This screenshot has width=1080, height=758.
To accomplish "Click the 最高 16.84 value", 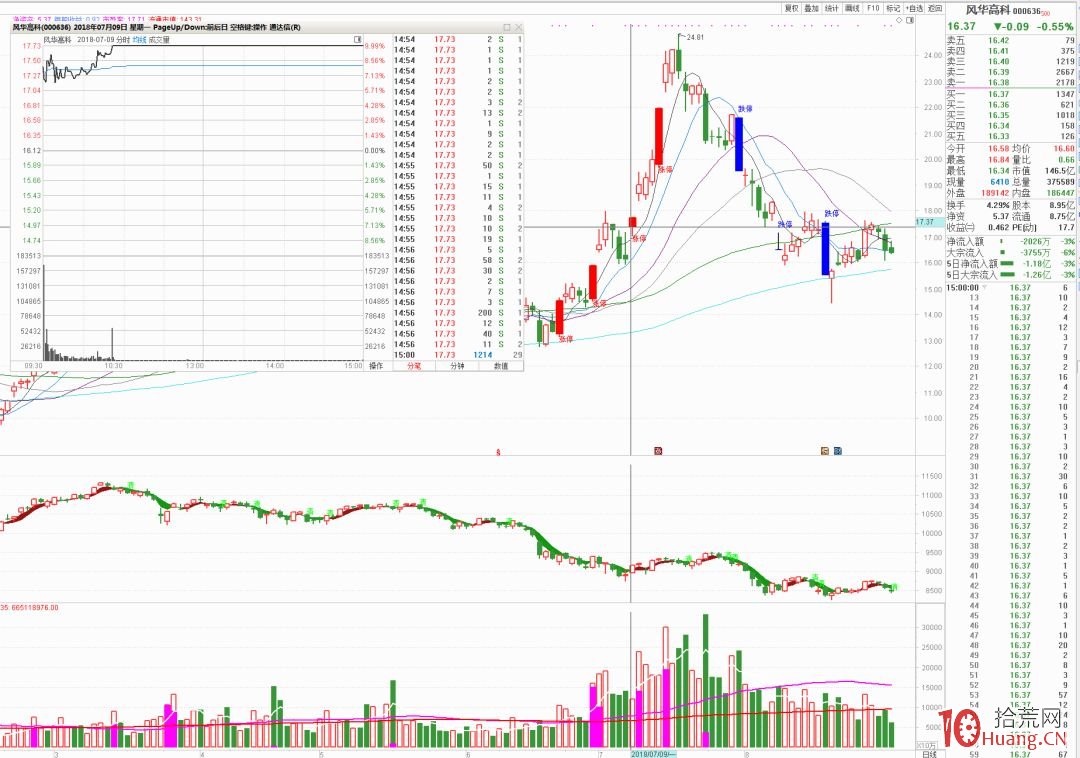I will [x=999, y=160].
